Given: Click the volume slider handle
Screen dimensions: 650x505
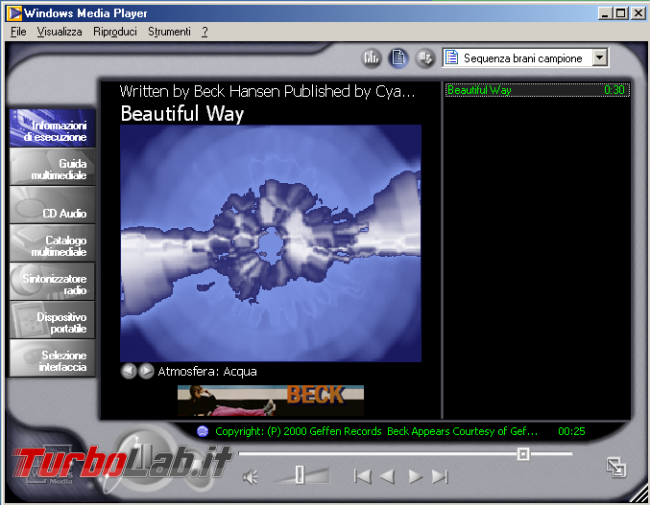Looking at the screenshot, I should [299, 475].
